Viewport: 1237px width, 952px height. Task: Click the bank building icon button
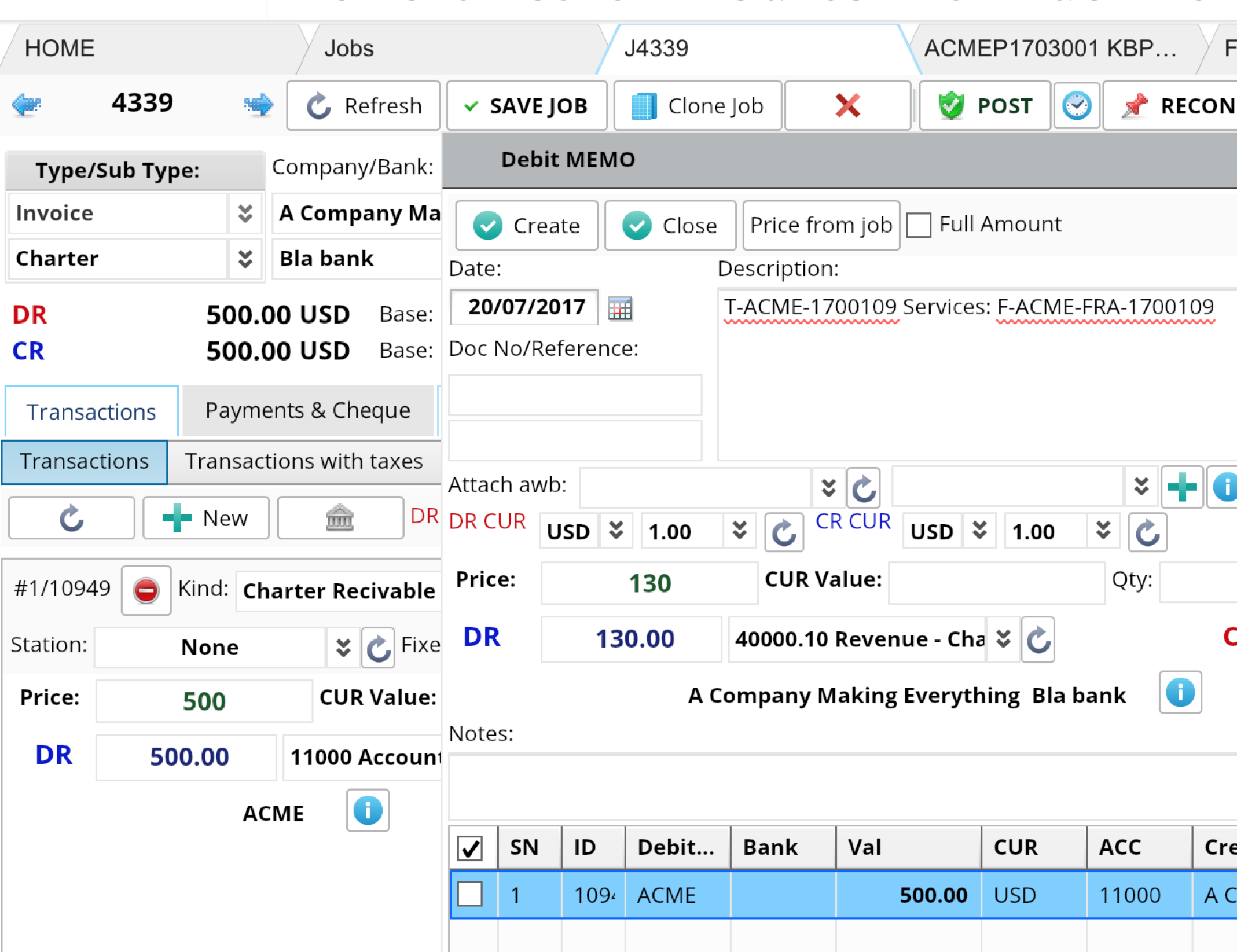point(340,518)
